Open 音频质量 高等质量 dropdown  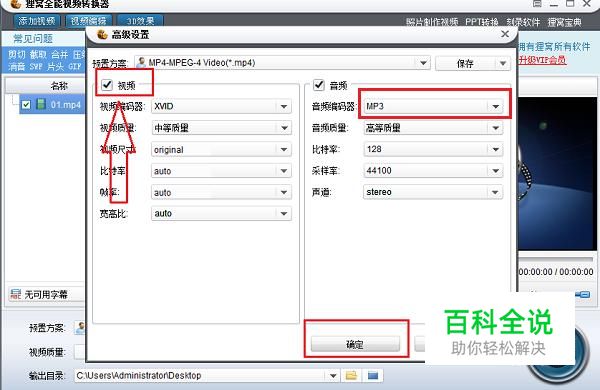point(433,128)
